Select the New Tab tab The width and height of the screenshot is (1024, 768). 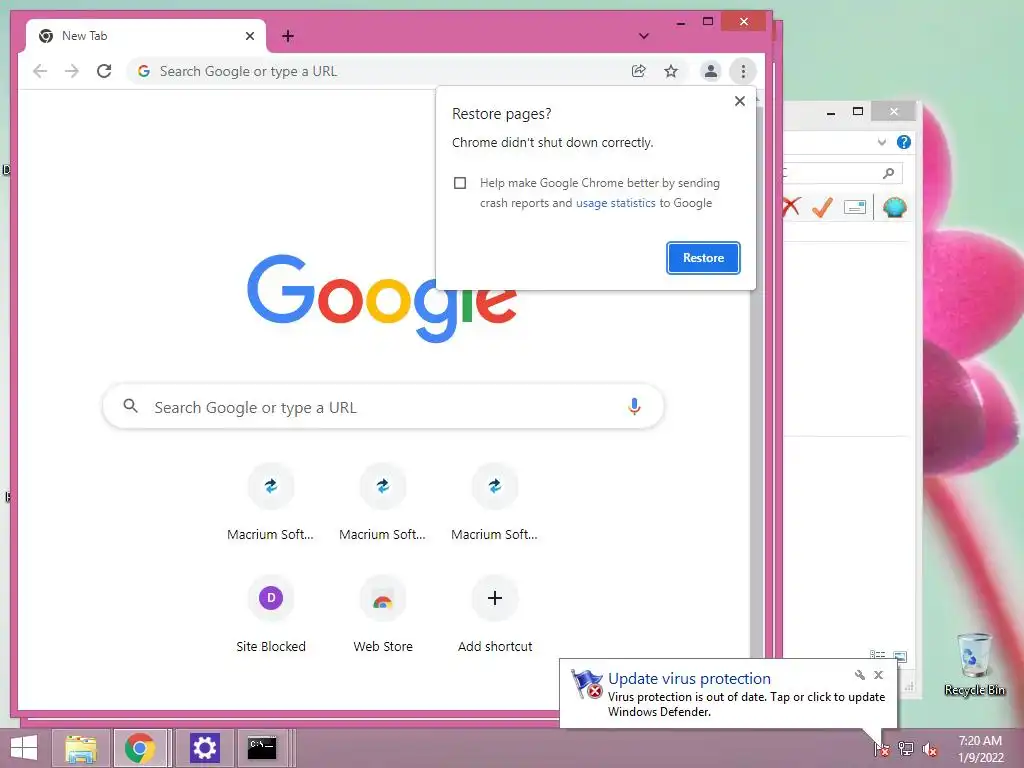tap(146, 36)
